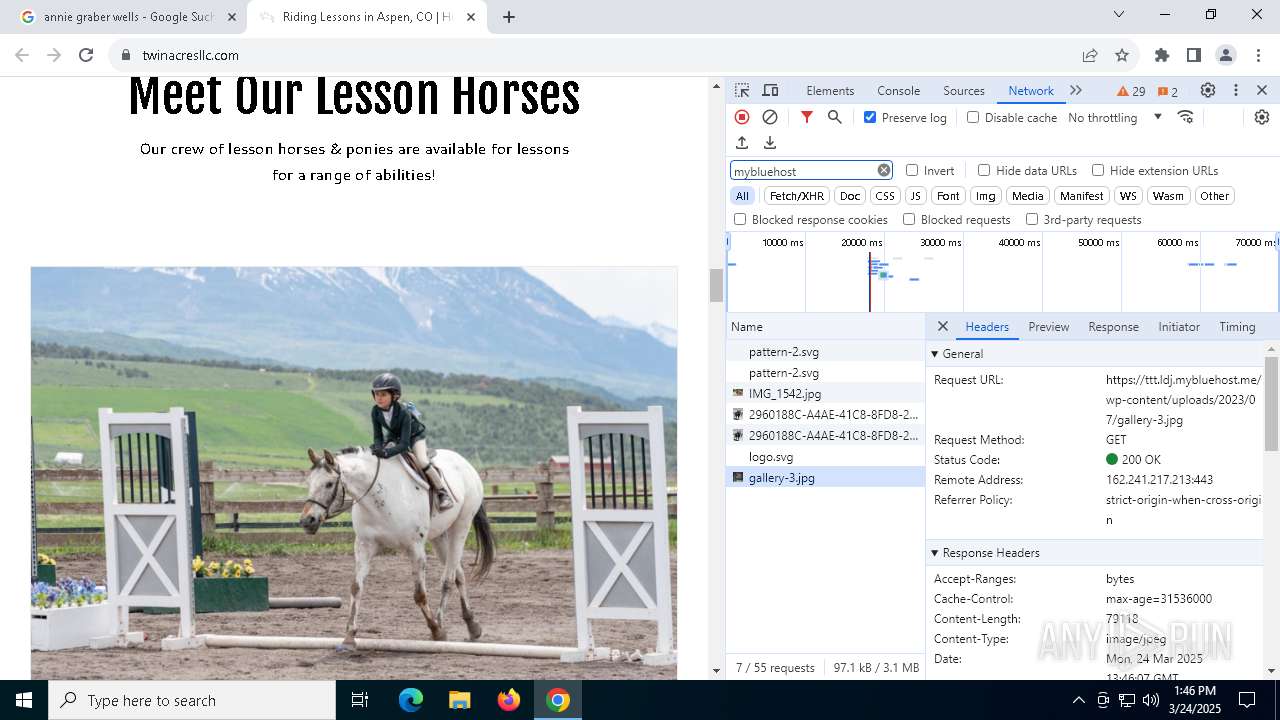Select logo.svg request row

(x=826, y=456)
